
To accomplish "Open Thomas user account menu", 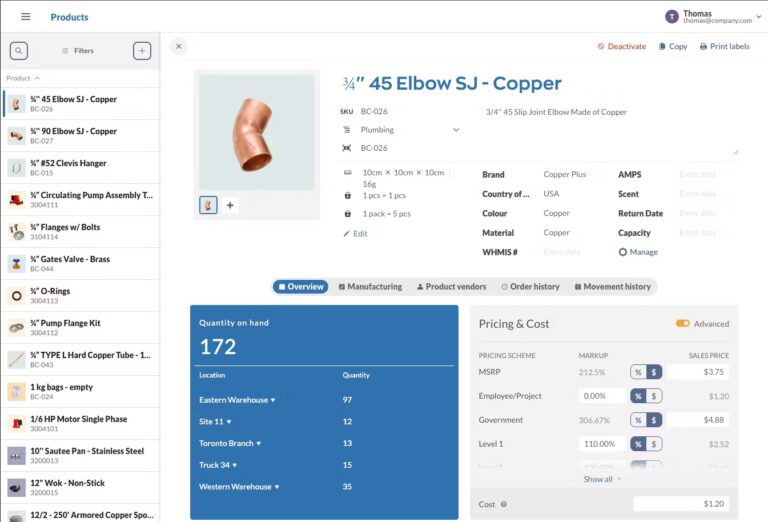I will coord(713,17).
